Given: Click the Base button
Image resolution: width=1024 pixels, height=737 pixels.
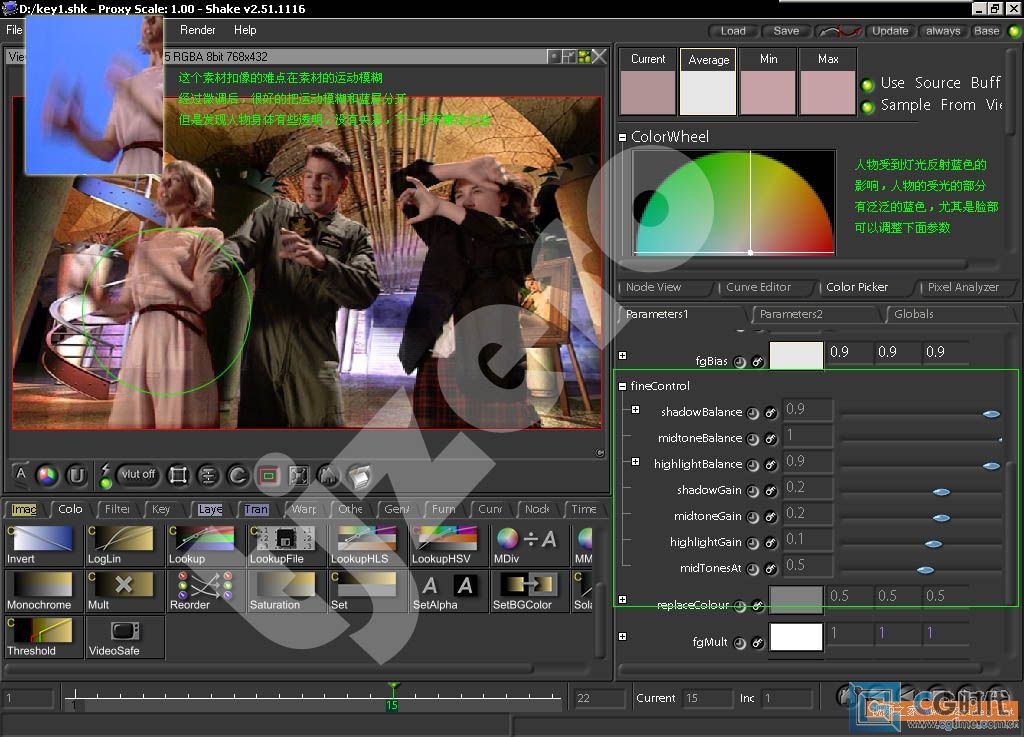Looking at the screenshot, I should (x=986, y=31).
